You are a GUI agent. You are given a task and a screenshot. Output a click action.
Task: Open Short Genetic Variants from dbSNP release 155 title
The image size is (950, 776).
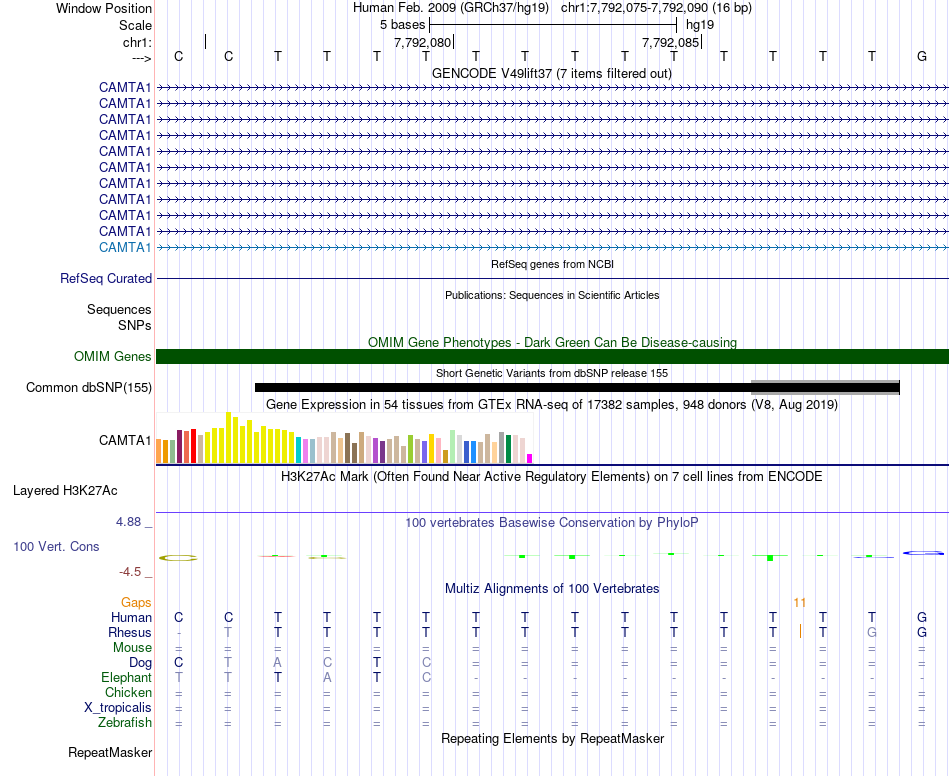pos(552,373)
